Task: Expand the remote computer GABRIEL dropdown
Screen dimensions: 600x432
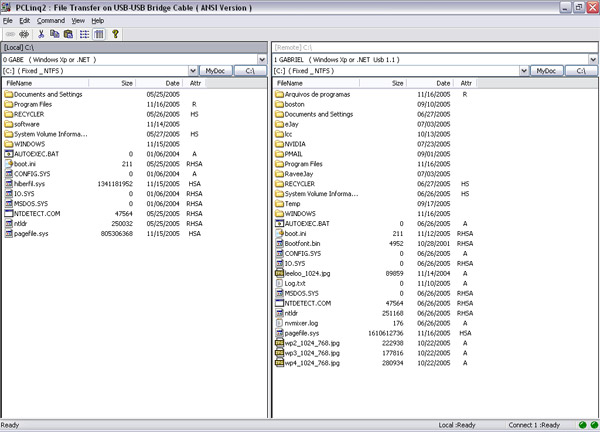Action: click(591, 59)
